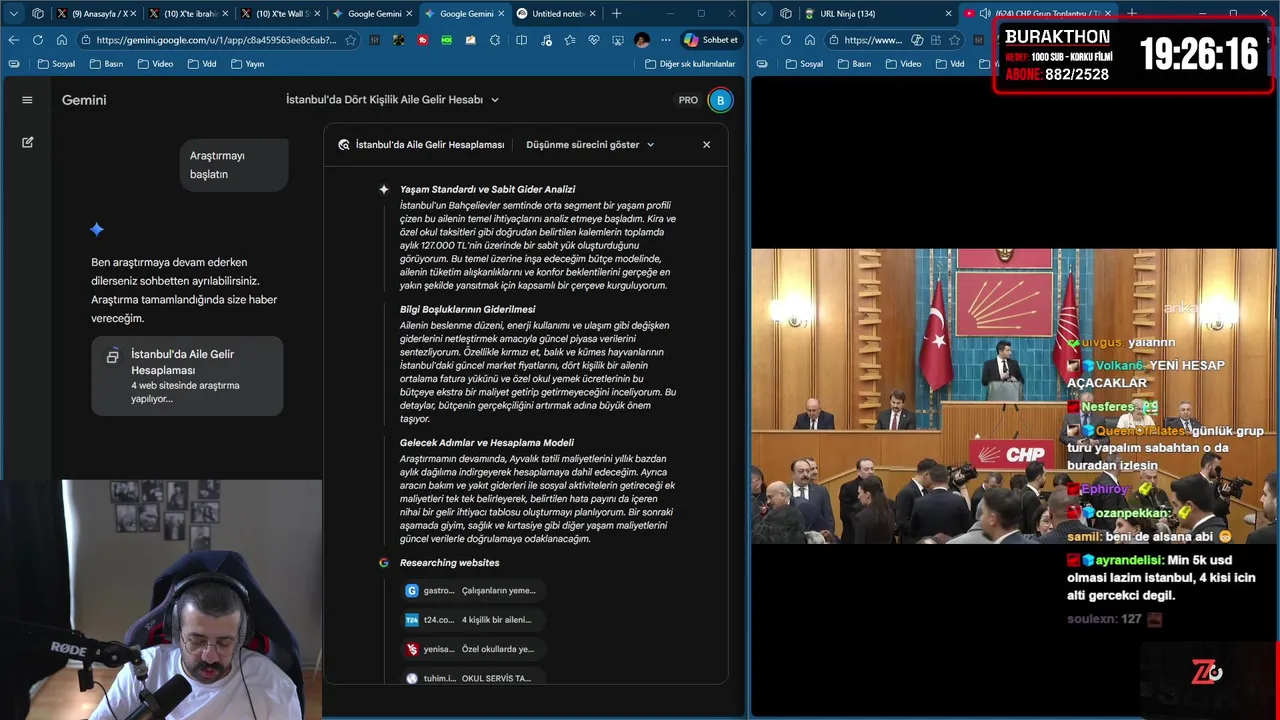
Task: Close the '(9) Anasayfa / X' tab
Action: (133, 14)
